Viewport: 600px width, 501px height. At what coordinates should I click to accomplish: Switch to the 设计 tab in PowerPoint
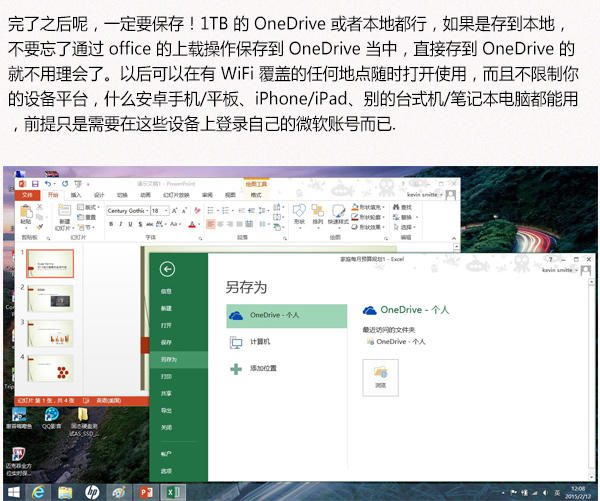tap(99, 195)
